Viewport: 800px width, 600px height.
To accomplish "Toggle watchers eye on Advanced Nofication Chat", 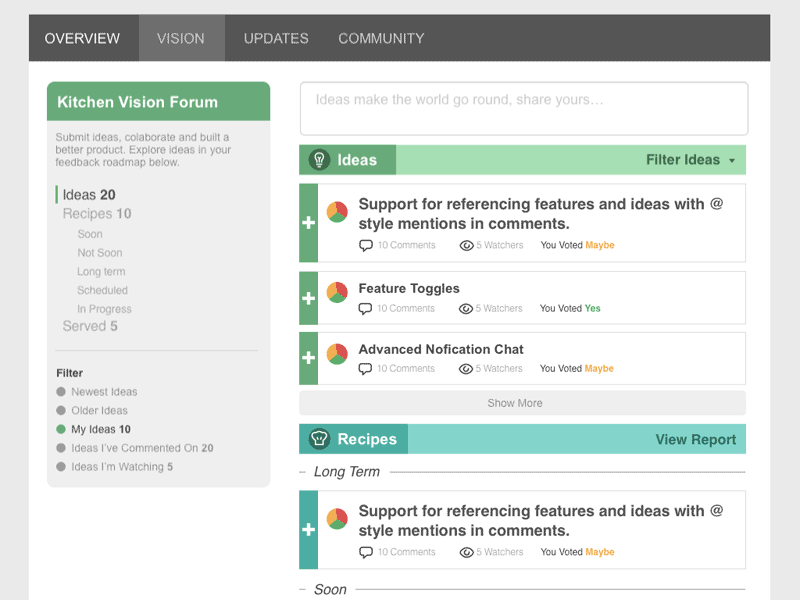I will [466, 369].
